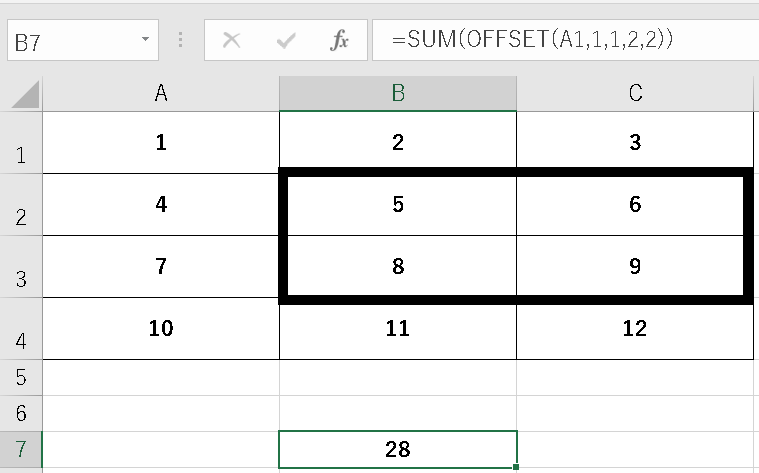759x473 pixels.
Task: Open the Name Box dropdown arrow
Action: tap(146, 41)
